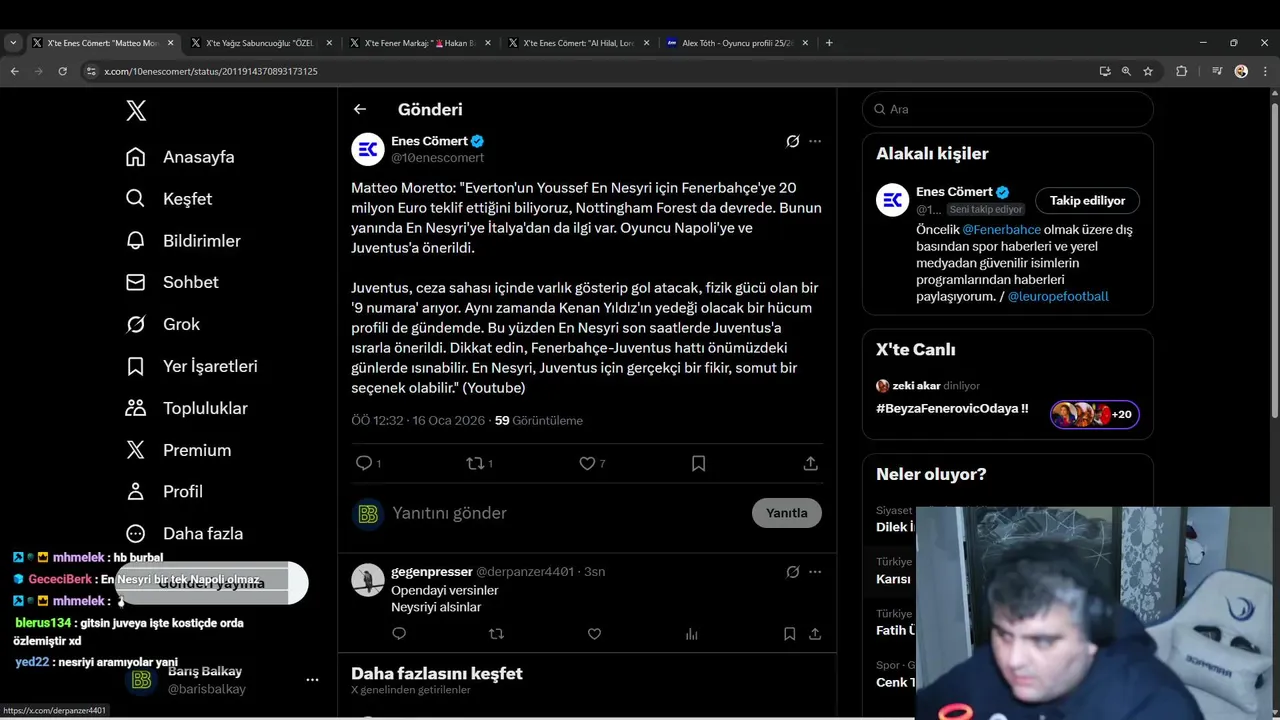The image size is (1280, 720).
Task: Click site information icon in address bar
Action: pyautogui.click(x=91, y=71)
